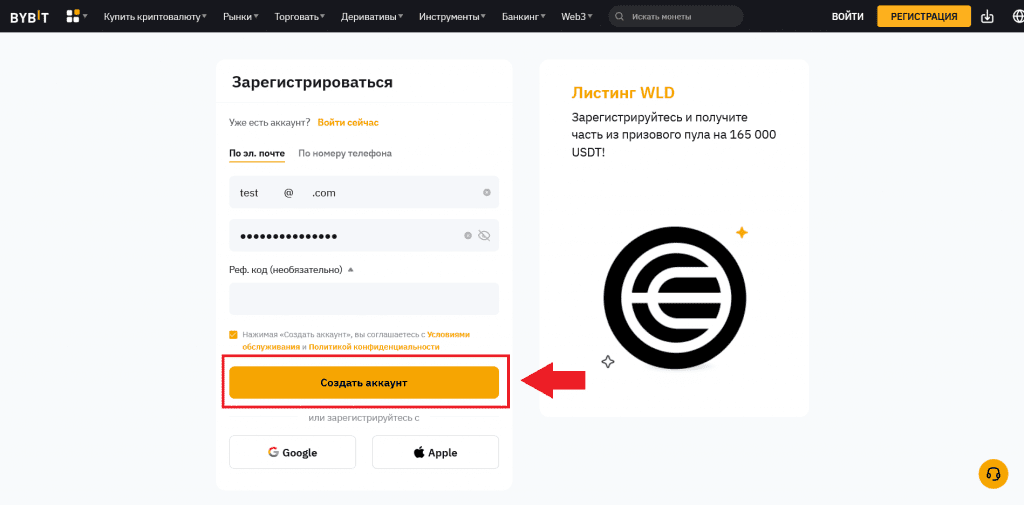Click the или зарегистрируйтесь с text
The image size is (1024, 505).
[364, 417]
